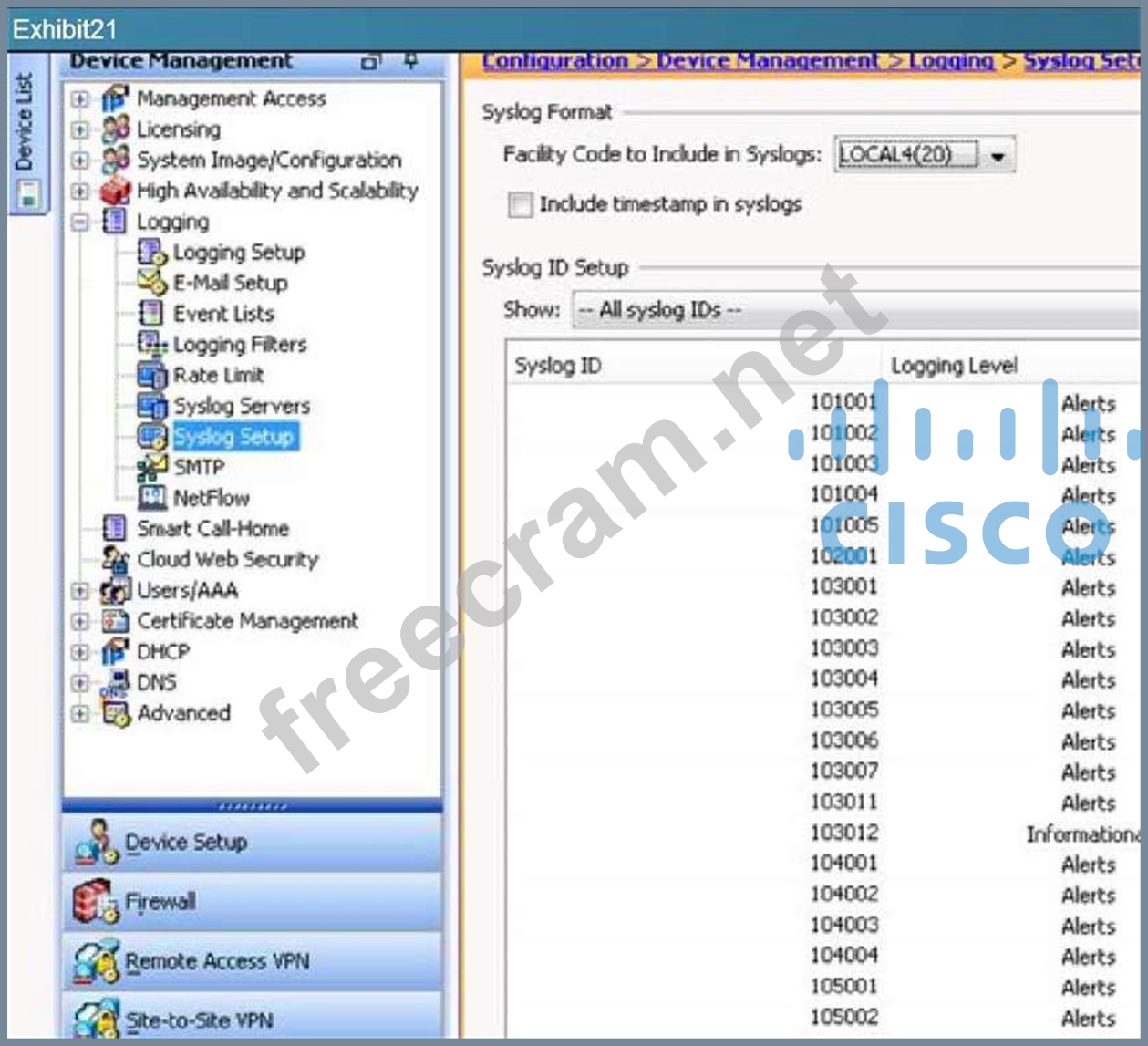Click the NetFlow icon
Image resolution: width=1148 pixels, height=1046 pixels.
150,498
